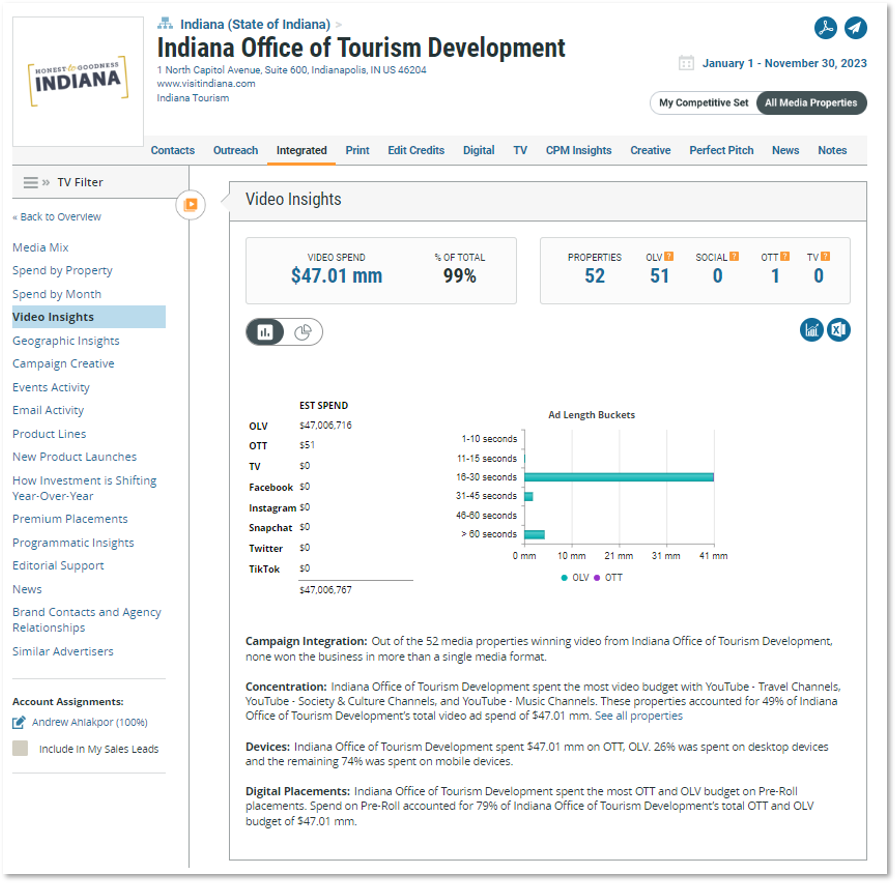Image resolution: width=896 pixels, height=883 pixels.
Task: Open the chart export icon
Action: click(x=811, y=330)
